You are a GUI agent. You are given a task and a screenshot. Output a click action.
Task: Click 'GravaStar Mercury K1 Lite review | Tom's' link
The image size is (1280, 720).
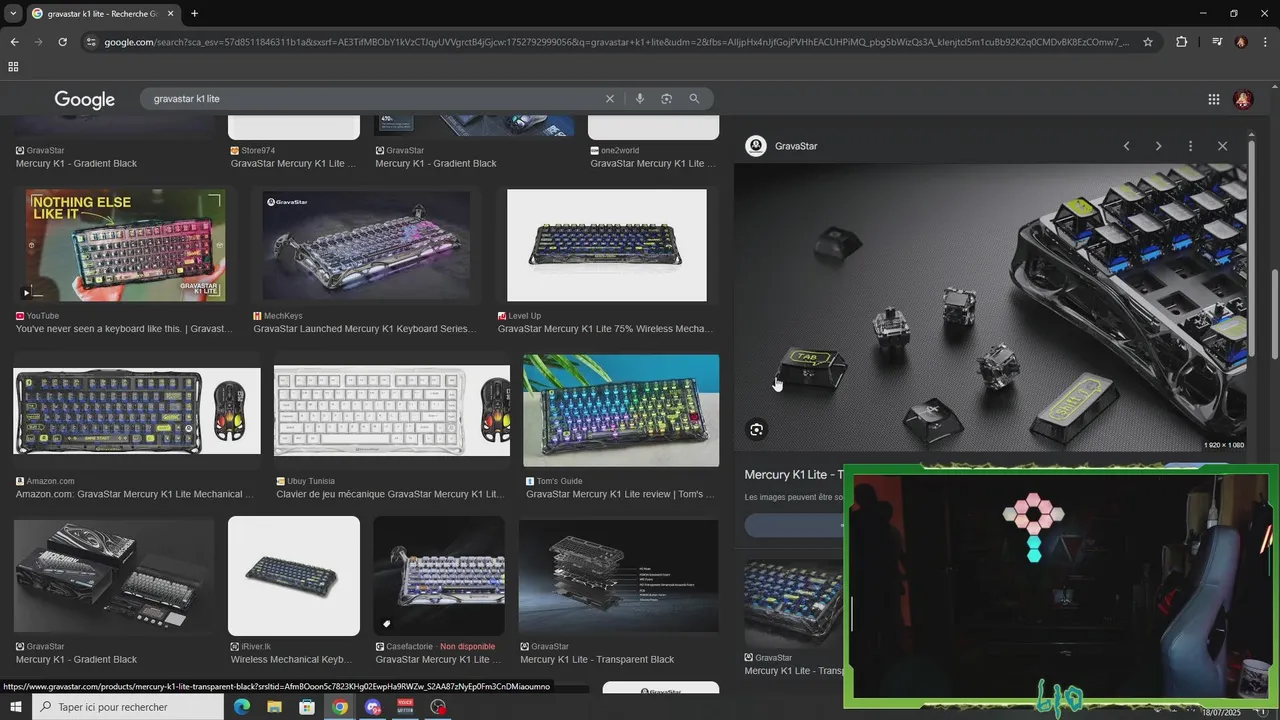click(620, 494)
